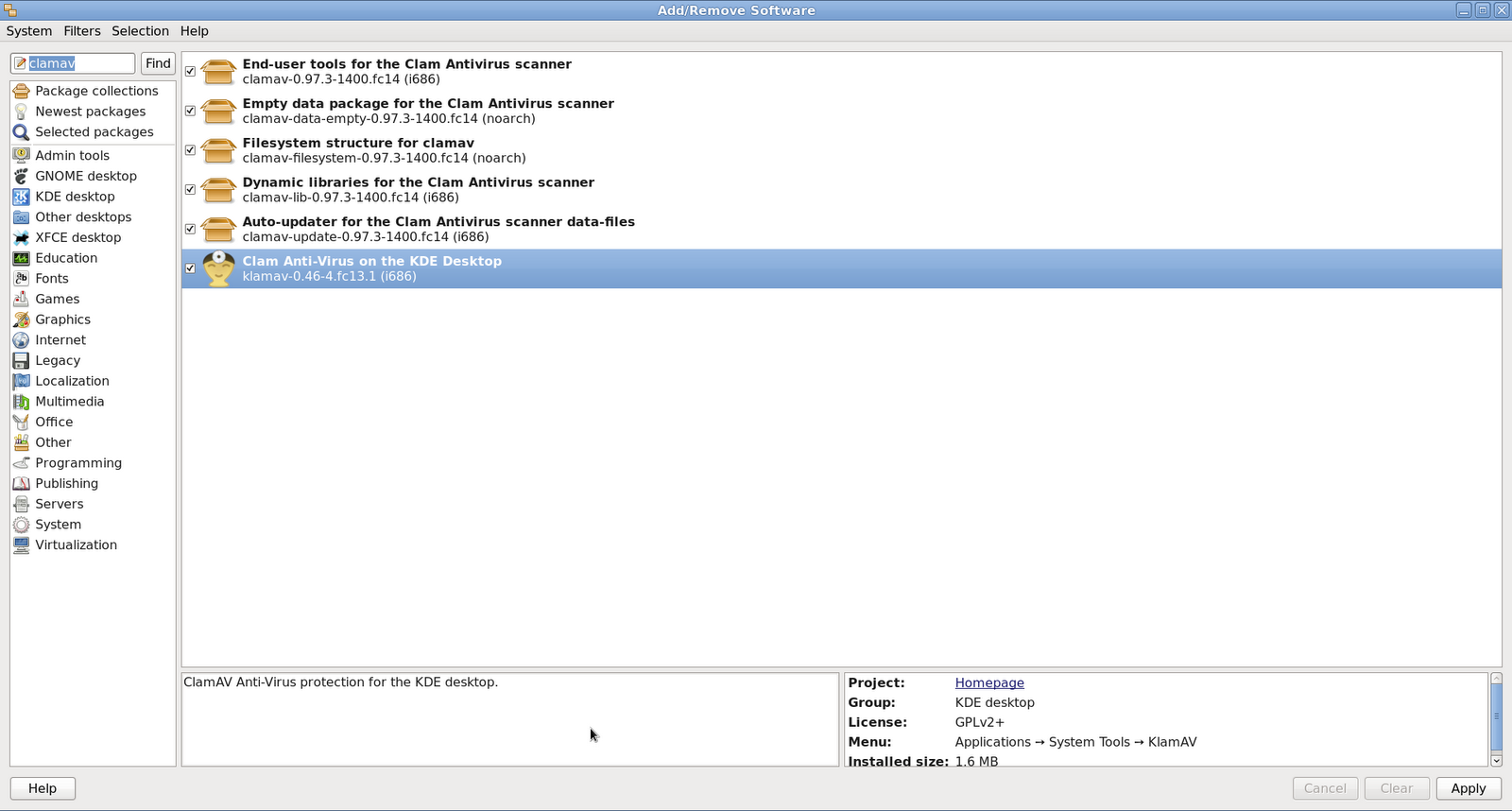Click the Education category icon
Viewport: 1512px width, 811px height.
[x=21, y=258]
